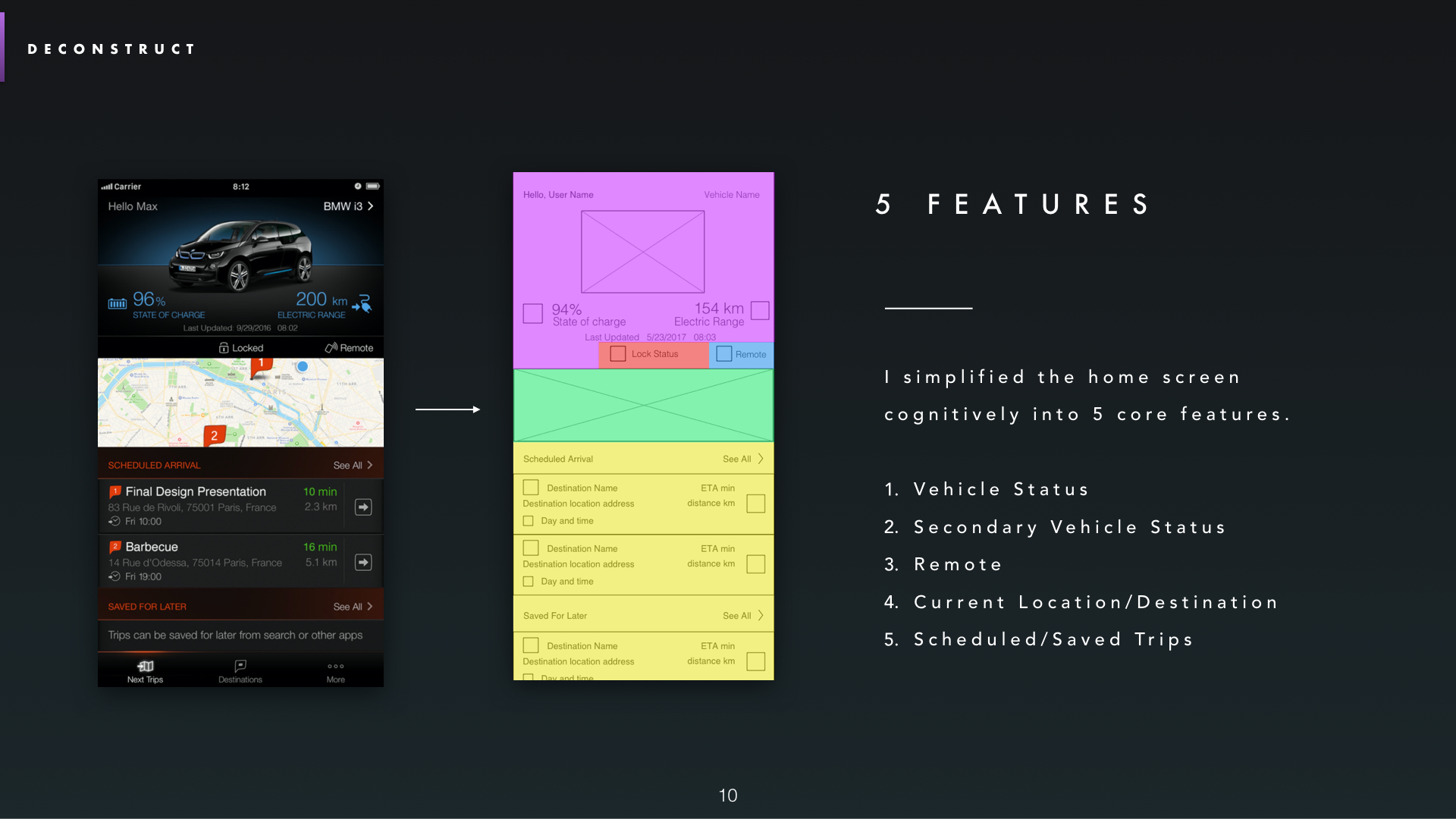Image resolution: width=1456 pixels, height=819 pixels.
Task: Click the Scheduled/Saved Trips list item
Action: pos(1039,640)
